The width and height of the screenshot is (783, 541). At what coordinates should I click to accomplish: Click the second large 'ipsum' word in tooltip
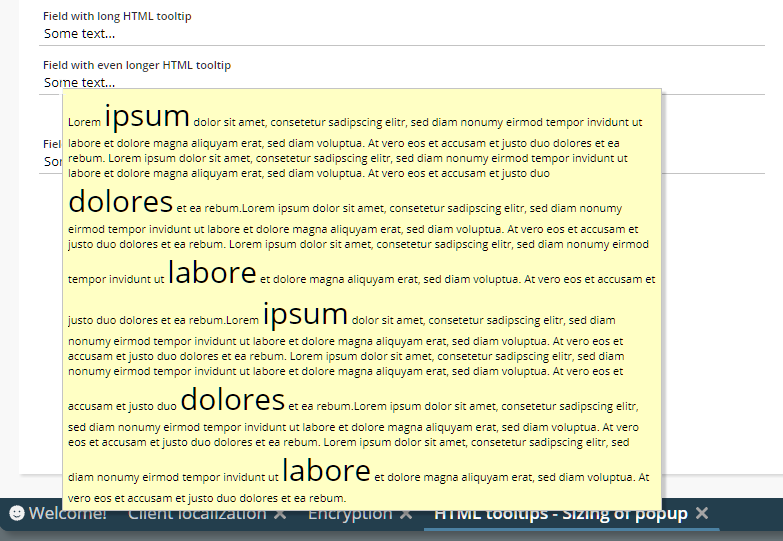pyautogui.click(x=305, y=314)
